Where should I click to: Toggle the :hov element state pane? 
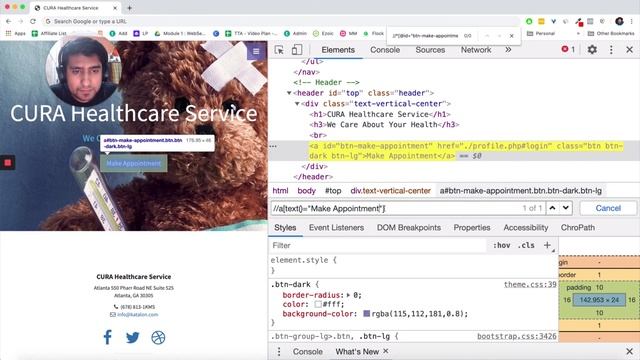click(x=501, y=245)
